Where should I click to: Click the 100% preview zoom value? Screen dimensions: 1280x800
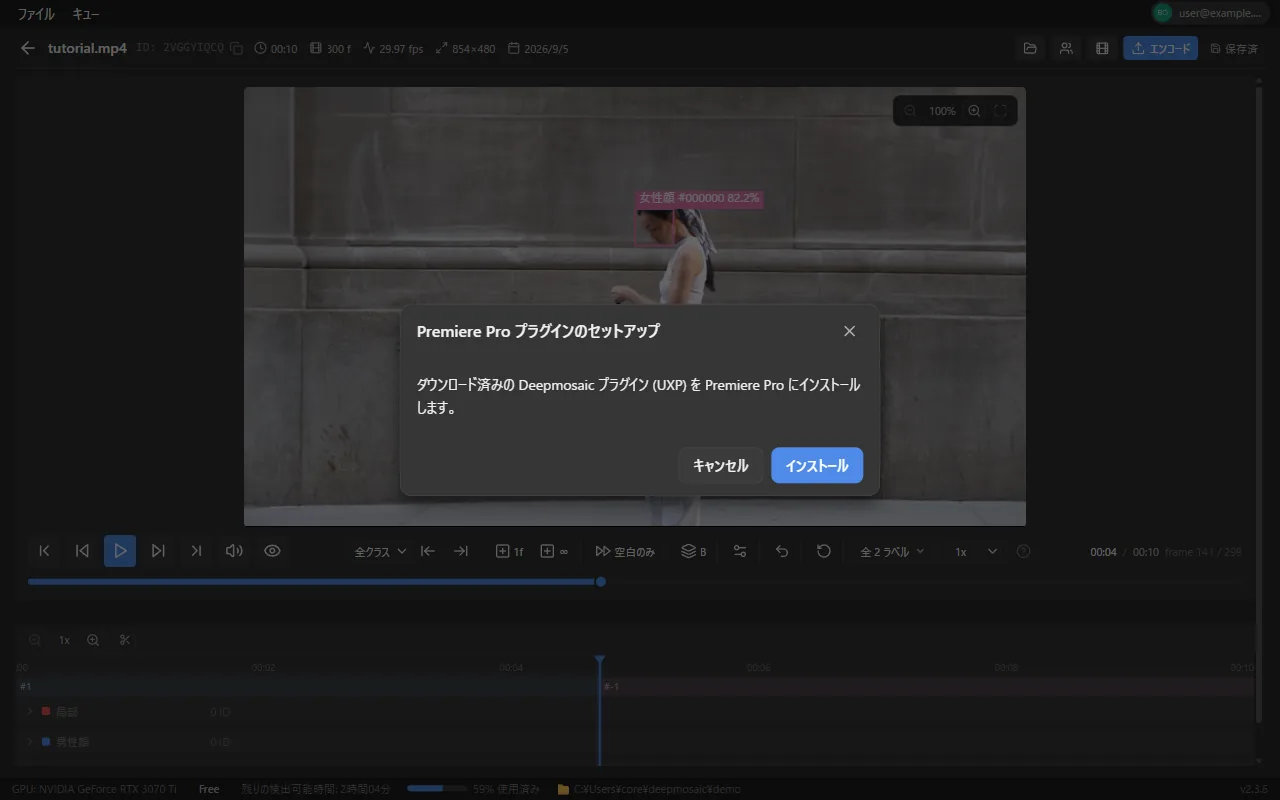coord(942,111)
